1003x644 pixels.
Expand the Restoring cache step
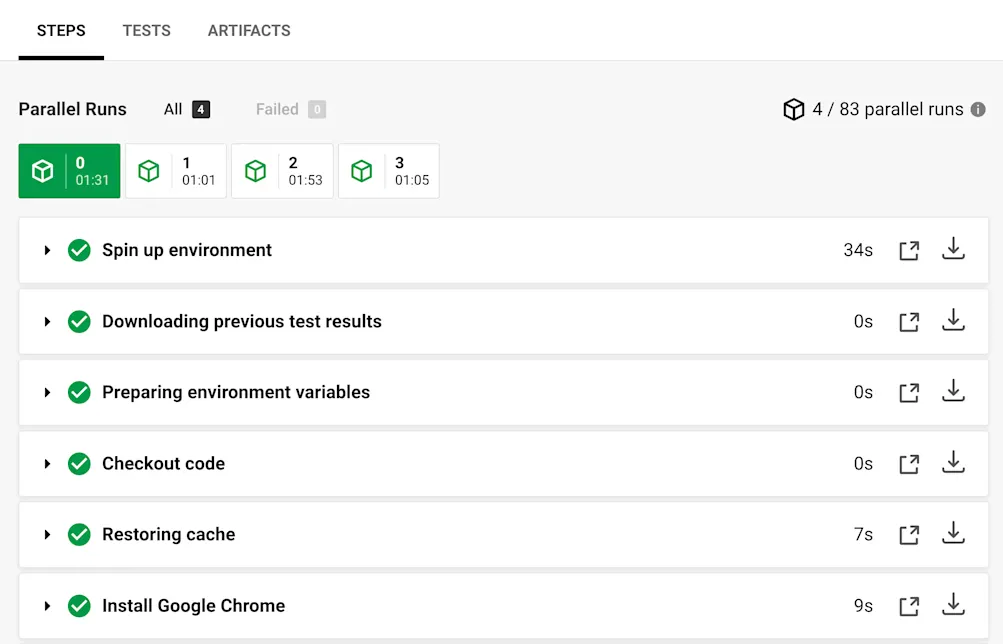(x=46, y=534)
